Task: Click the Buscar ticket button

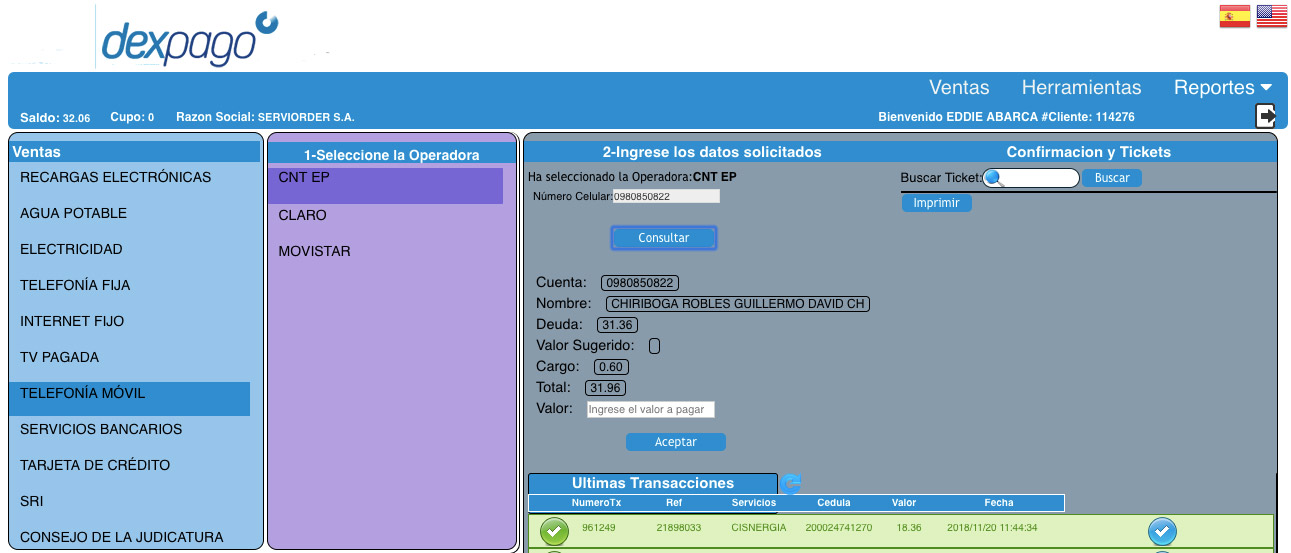Action: pyautogui.click(x=1111, y=178)
